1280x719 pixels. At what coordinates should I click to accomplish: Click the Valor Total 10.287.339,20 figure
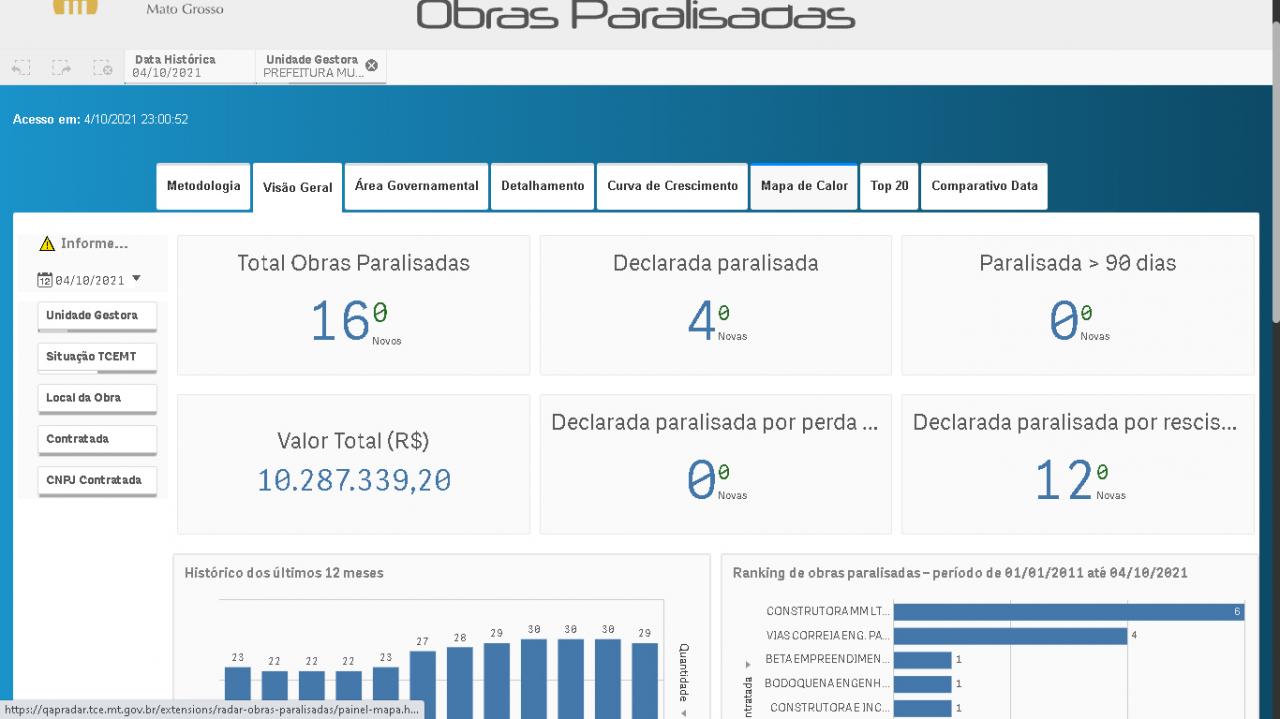pyautogui.click(x=354, y=481)
